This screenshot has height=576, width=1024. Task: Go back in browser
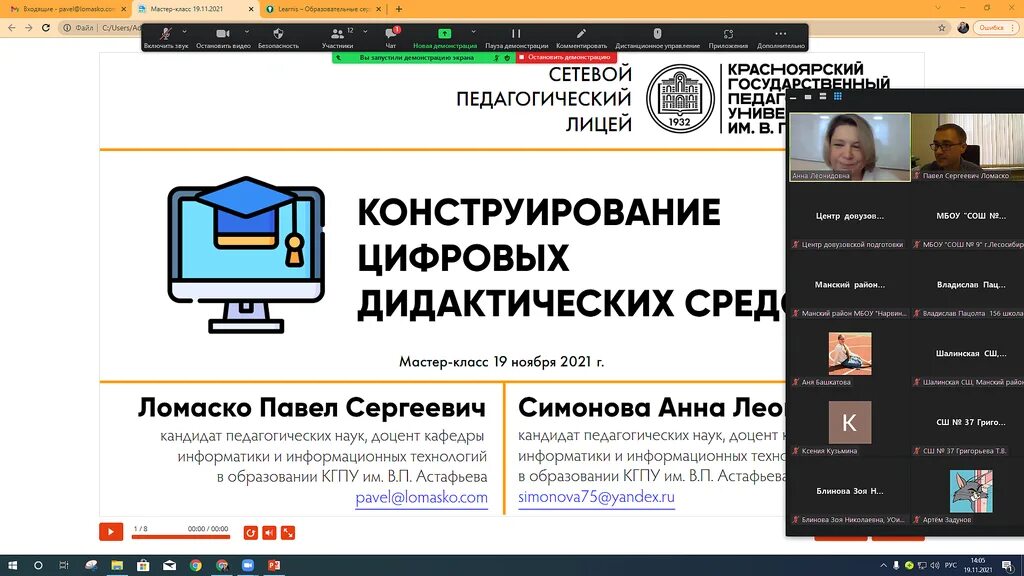12,27
